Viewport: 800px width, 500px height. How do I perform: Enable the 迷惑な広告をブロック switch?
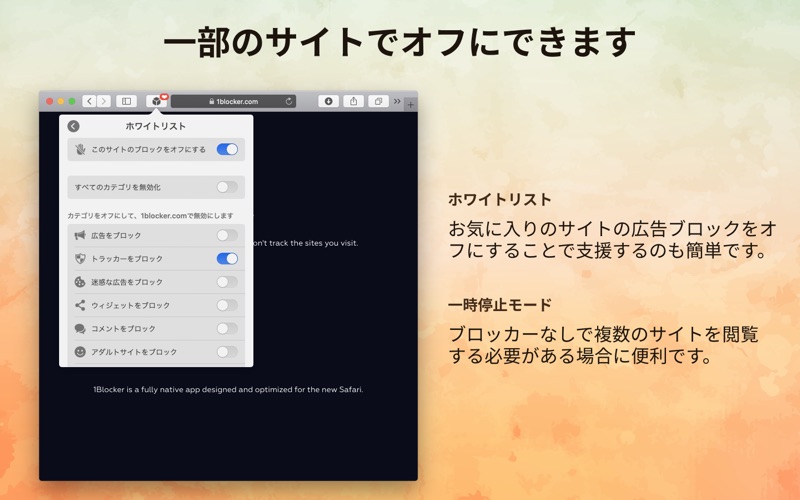[x=227, y=282]
